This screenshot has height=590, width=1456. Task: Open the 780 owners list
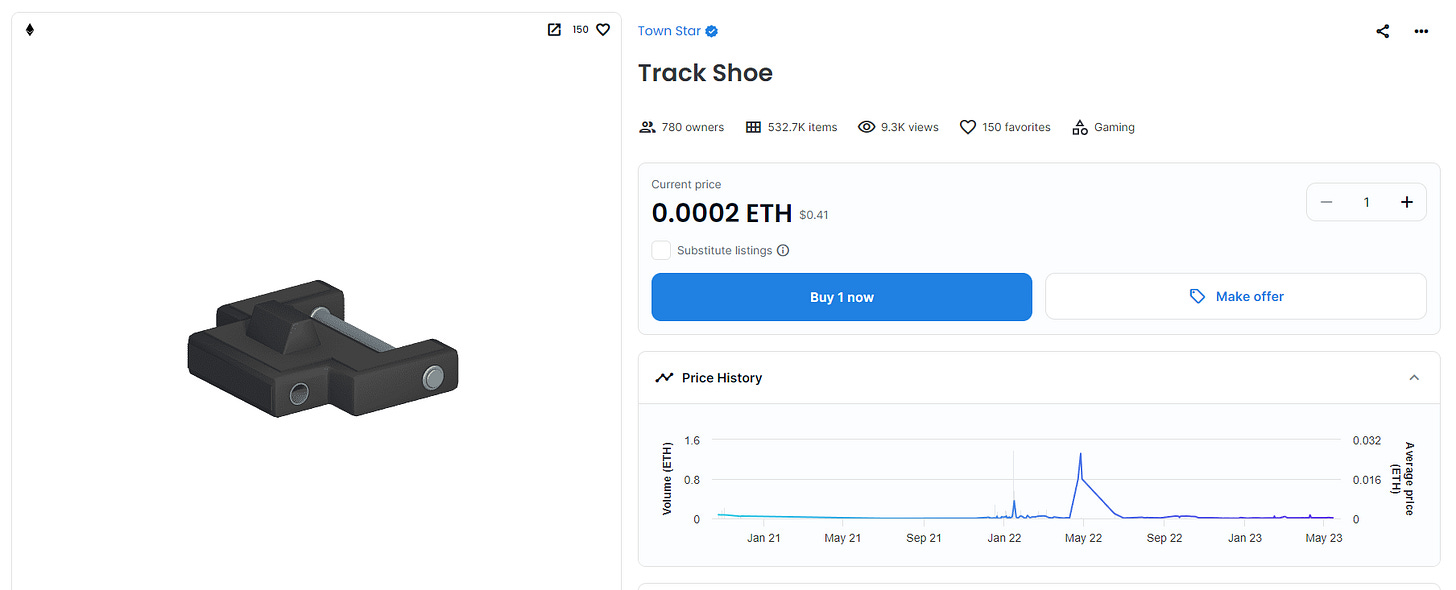tap(692, 127)
